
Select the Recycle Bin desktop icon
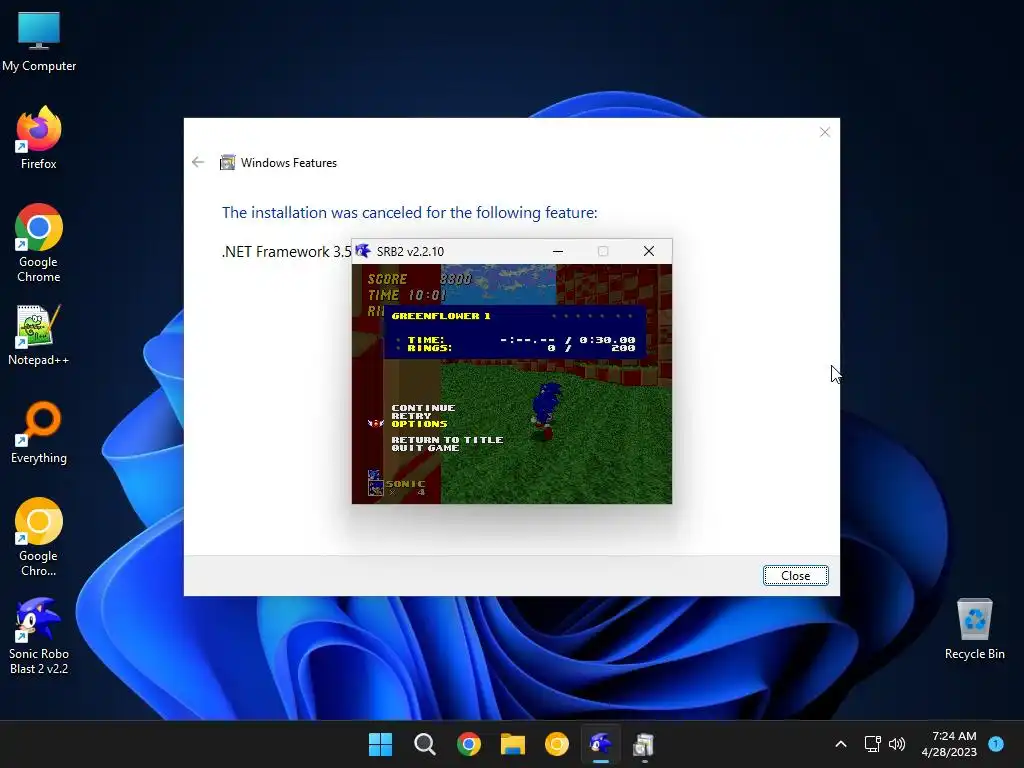(974, 630)
